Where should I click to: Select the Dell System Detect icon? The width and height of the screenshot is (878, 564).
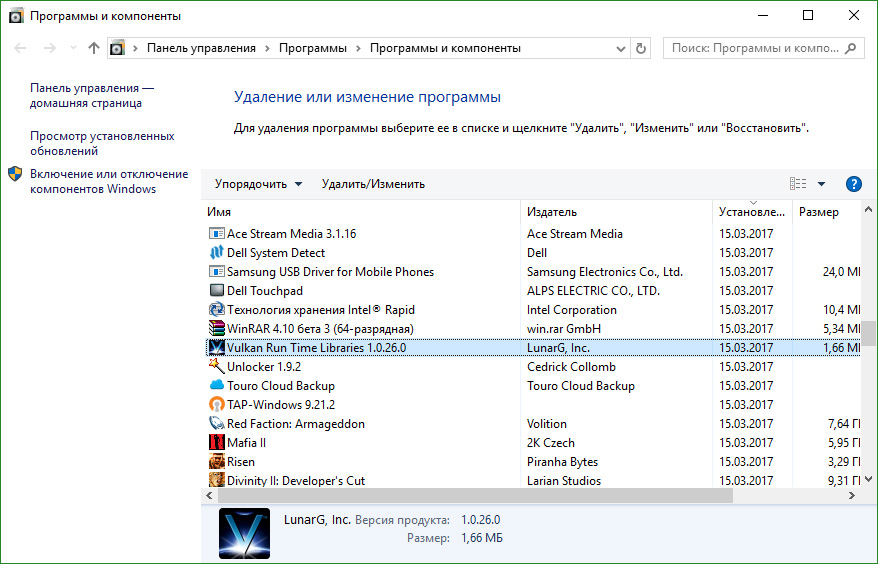pos(216,253)
